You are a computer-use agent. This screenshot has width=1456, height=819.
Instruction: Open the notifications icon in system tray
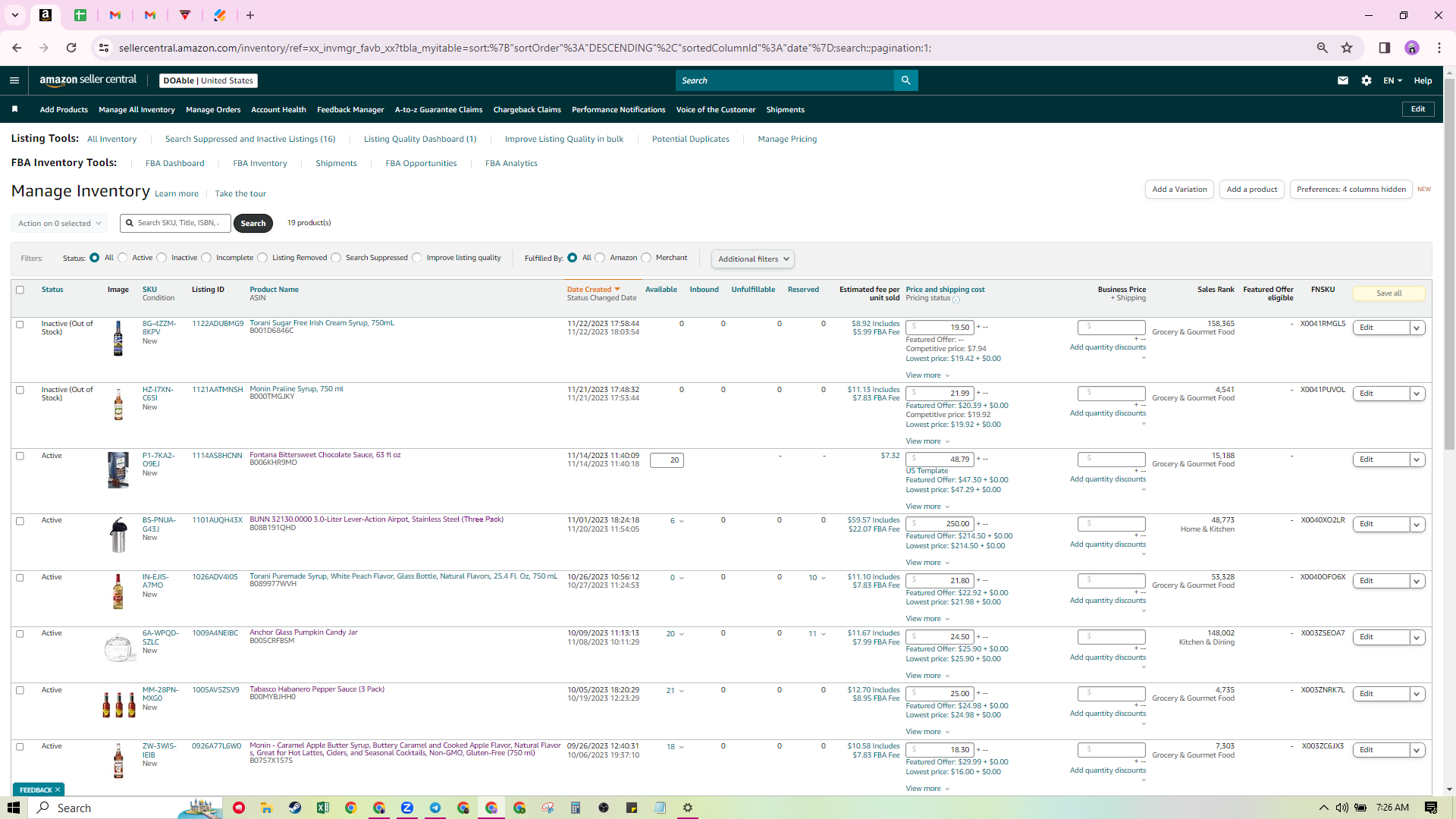pyautogui.click(x=1431, y=808)
